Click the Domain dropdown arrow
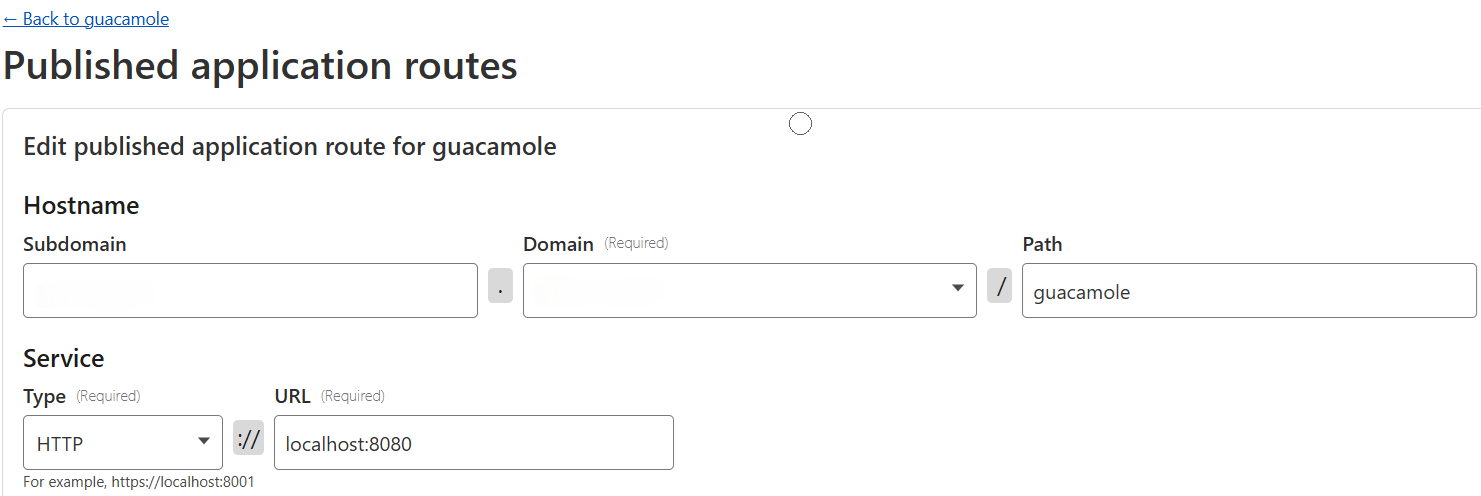 (957, 289)
